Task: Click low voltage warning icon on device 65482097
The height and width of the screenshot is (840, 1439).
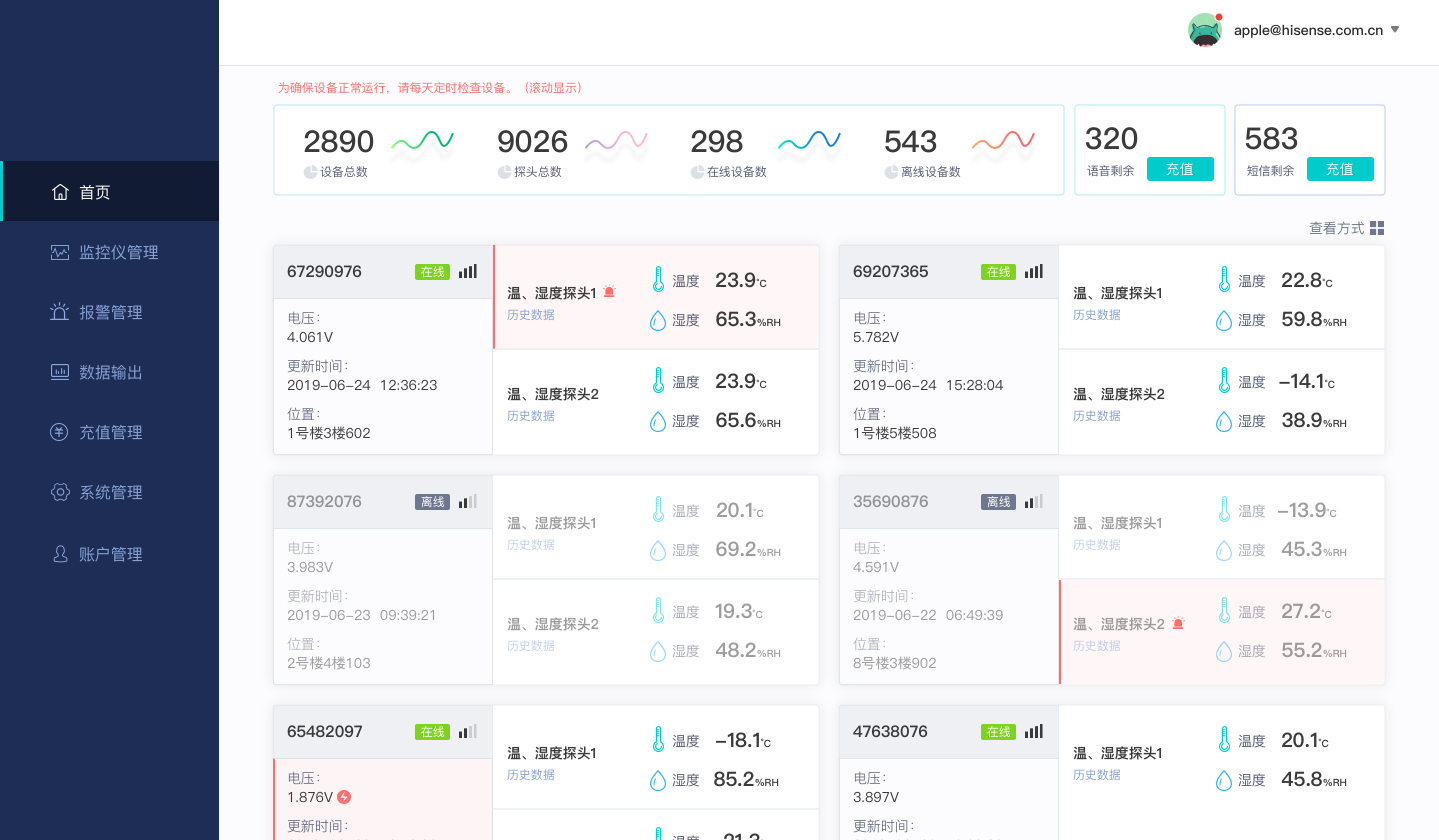Action: coord(342,797)
